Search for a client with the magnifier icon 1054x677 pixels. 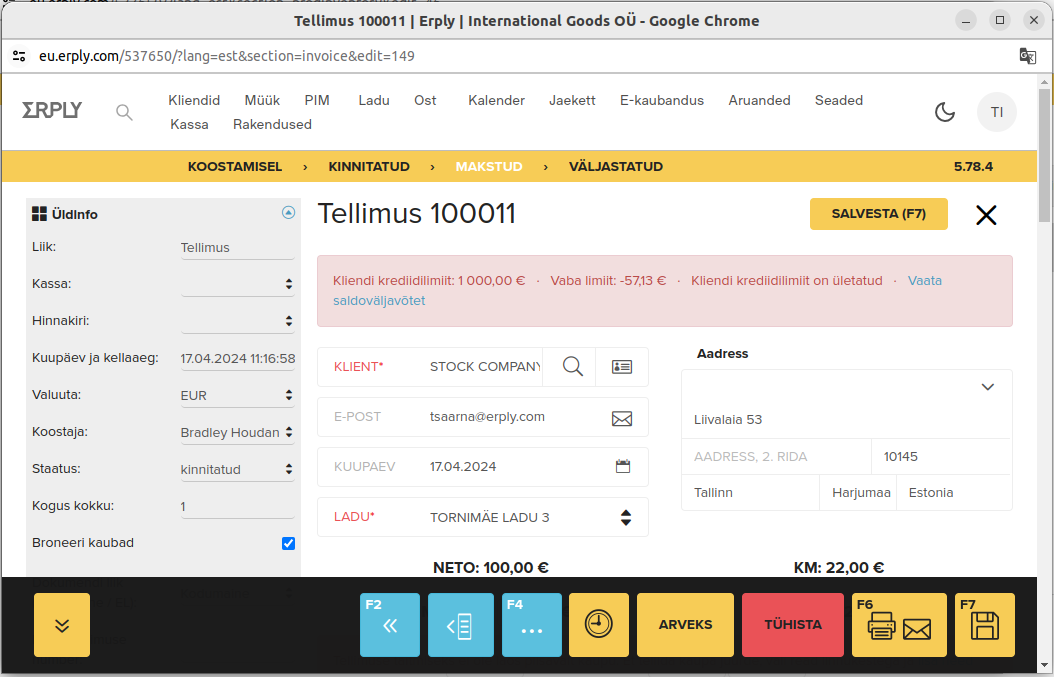coord(573,366)
